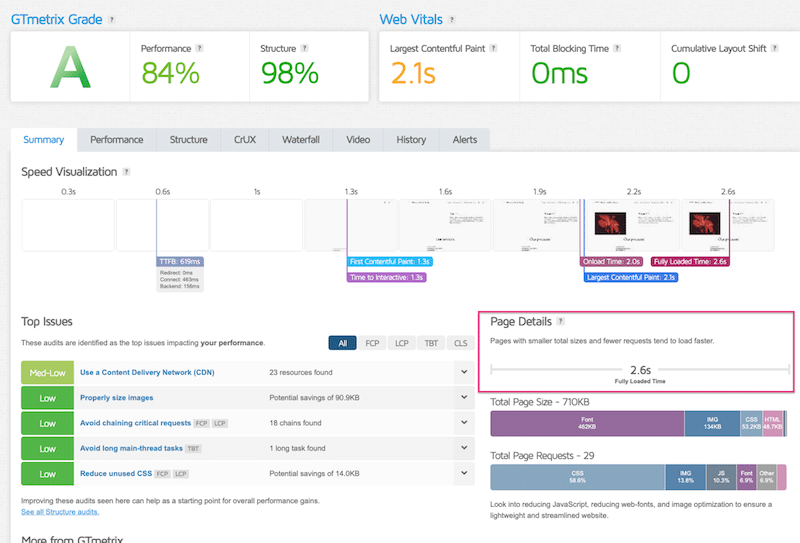Click the Performance score help icon
Screen dimensions: 800x543
(199, 48)
